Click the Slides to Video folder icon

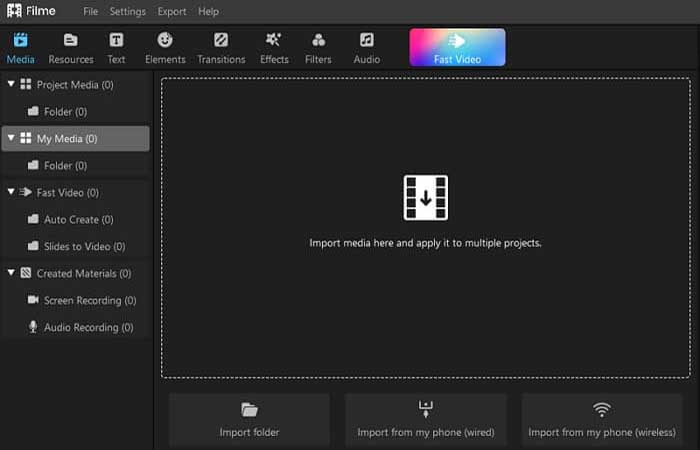point(33,246)
